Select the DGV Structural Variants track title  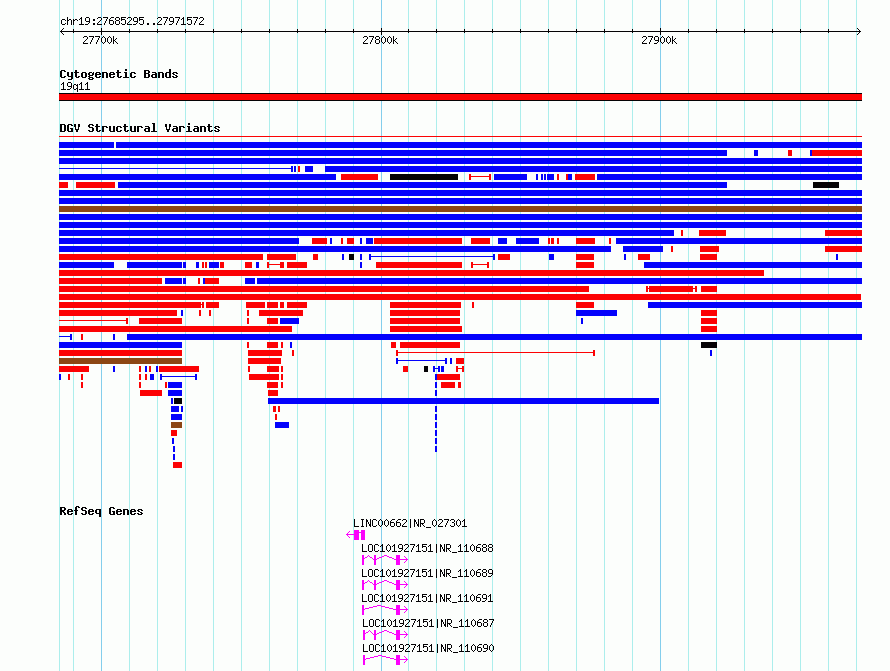(140, 128)
